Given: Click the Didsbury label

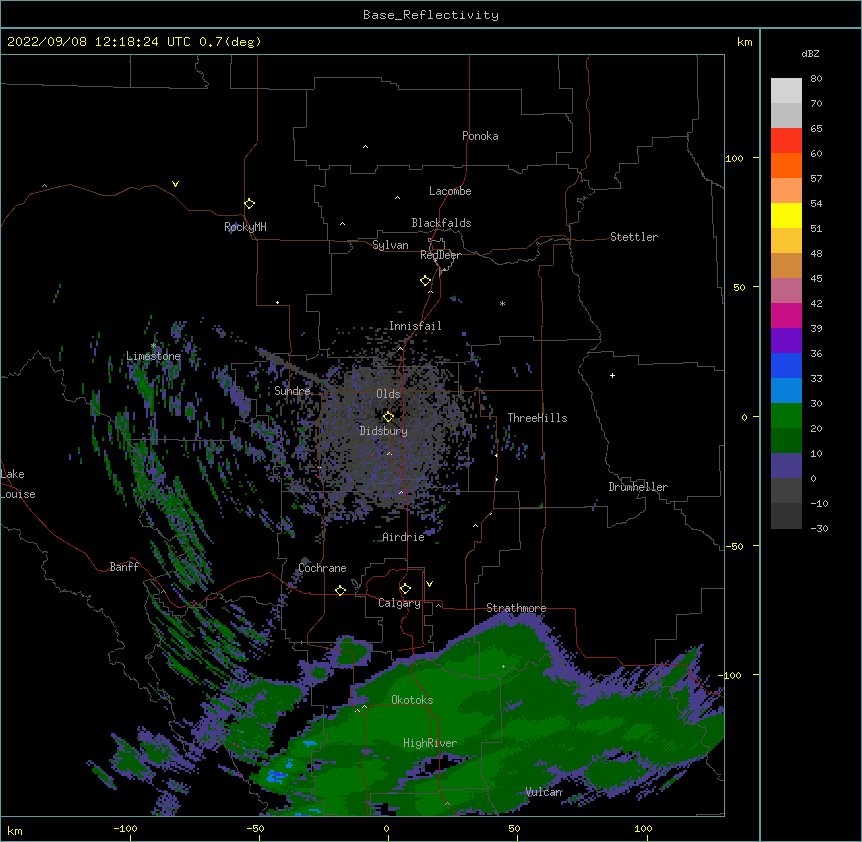Looking at the screenshot, I should (x=384, y=431).
